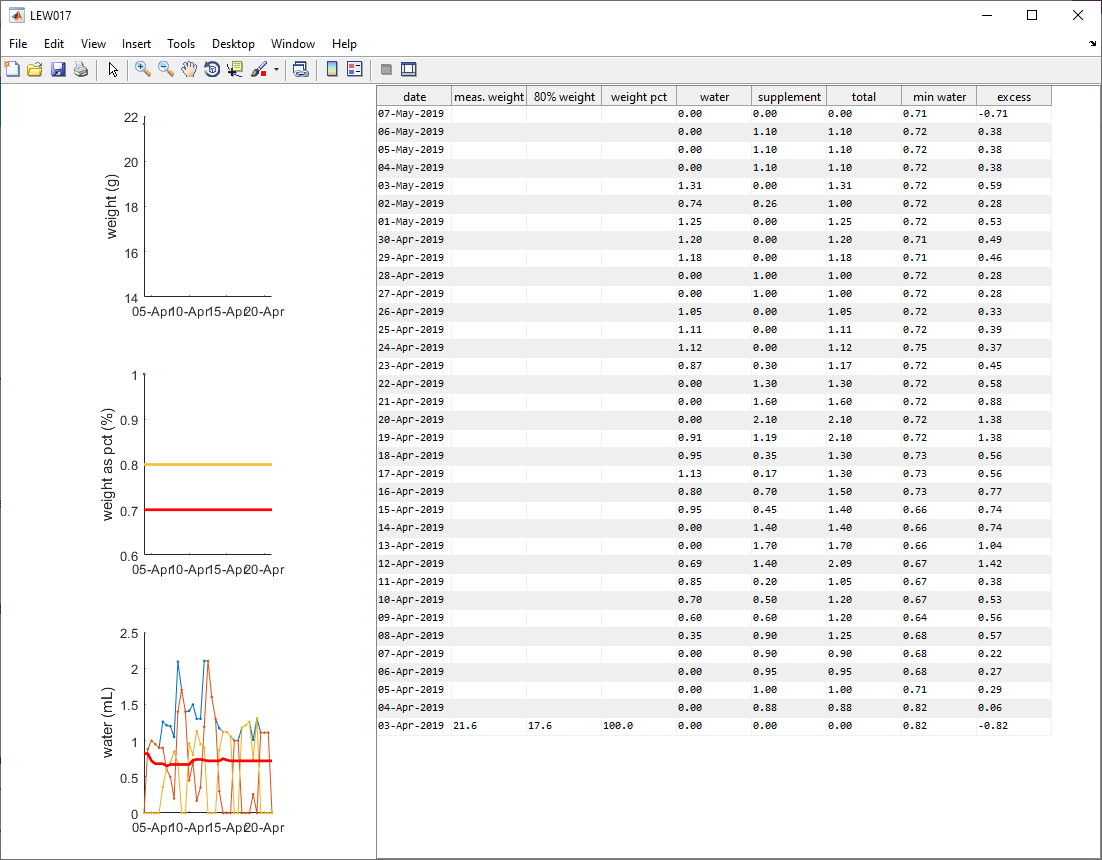
Task: Hide Plot Tools
Action: pyautogui.click(x=386, y=69)
